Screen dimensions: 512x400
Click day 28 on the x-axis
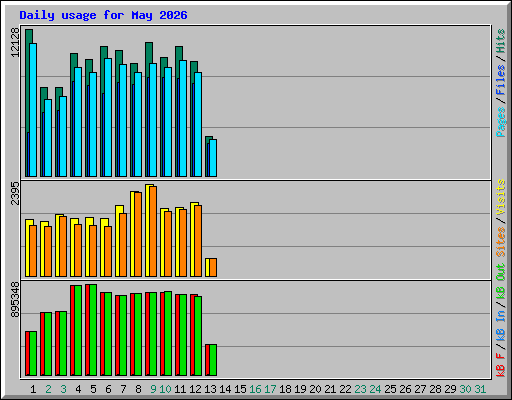pos(435,389)
